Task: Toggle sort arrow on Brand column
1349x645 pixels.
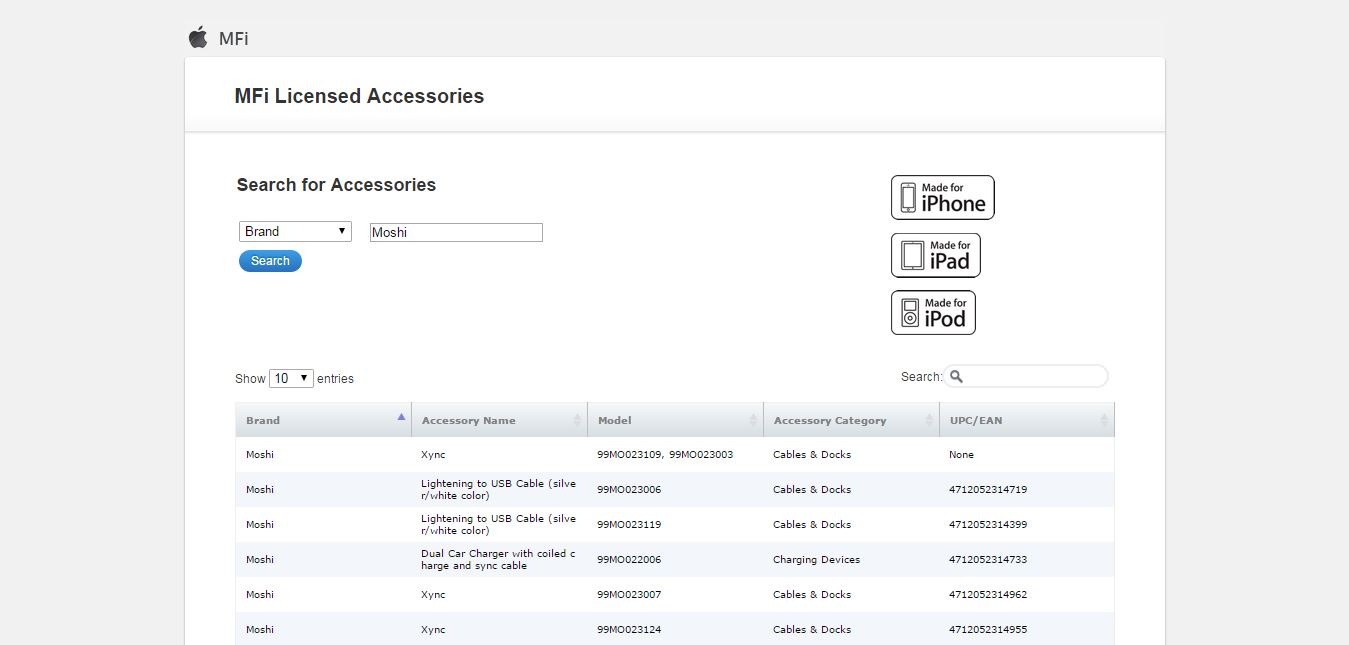Action: click(x=401, y=417)
